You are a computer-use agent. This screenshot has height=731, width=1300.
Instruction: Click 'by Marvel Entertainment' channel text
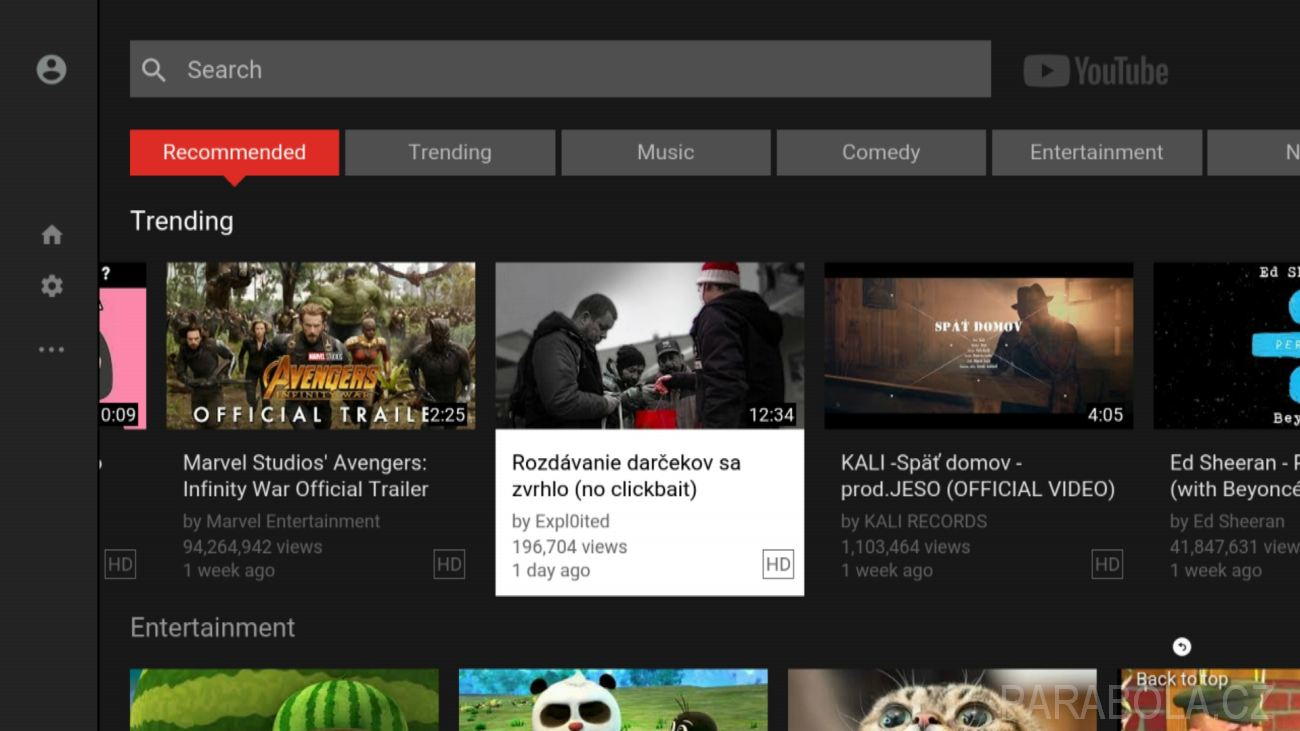point(282,521)
